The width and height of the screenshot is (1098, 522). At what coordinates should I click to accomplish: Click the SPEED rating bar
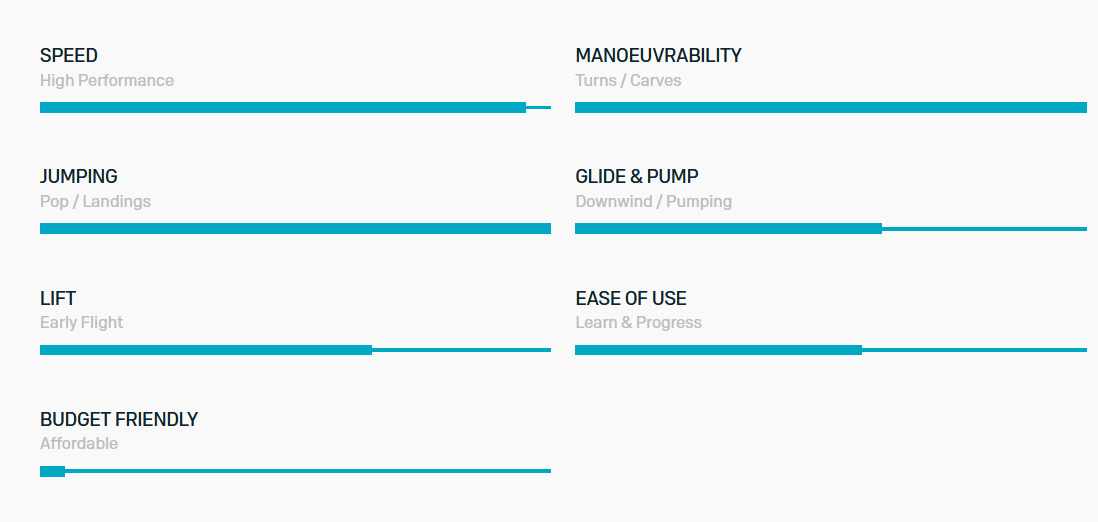click(x=296, y=107)
